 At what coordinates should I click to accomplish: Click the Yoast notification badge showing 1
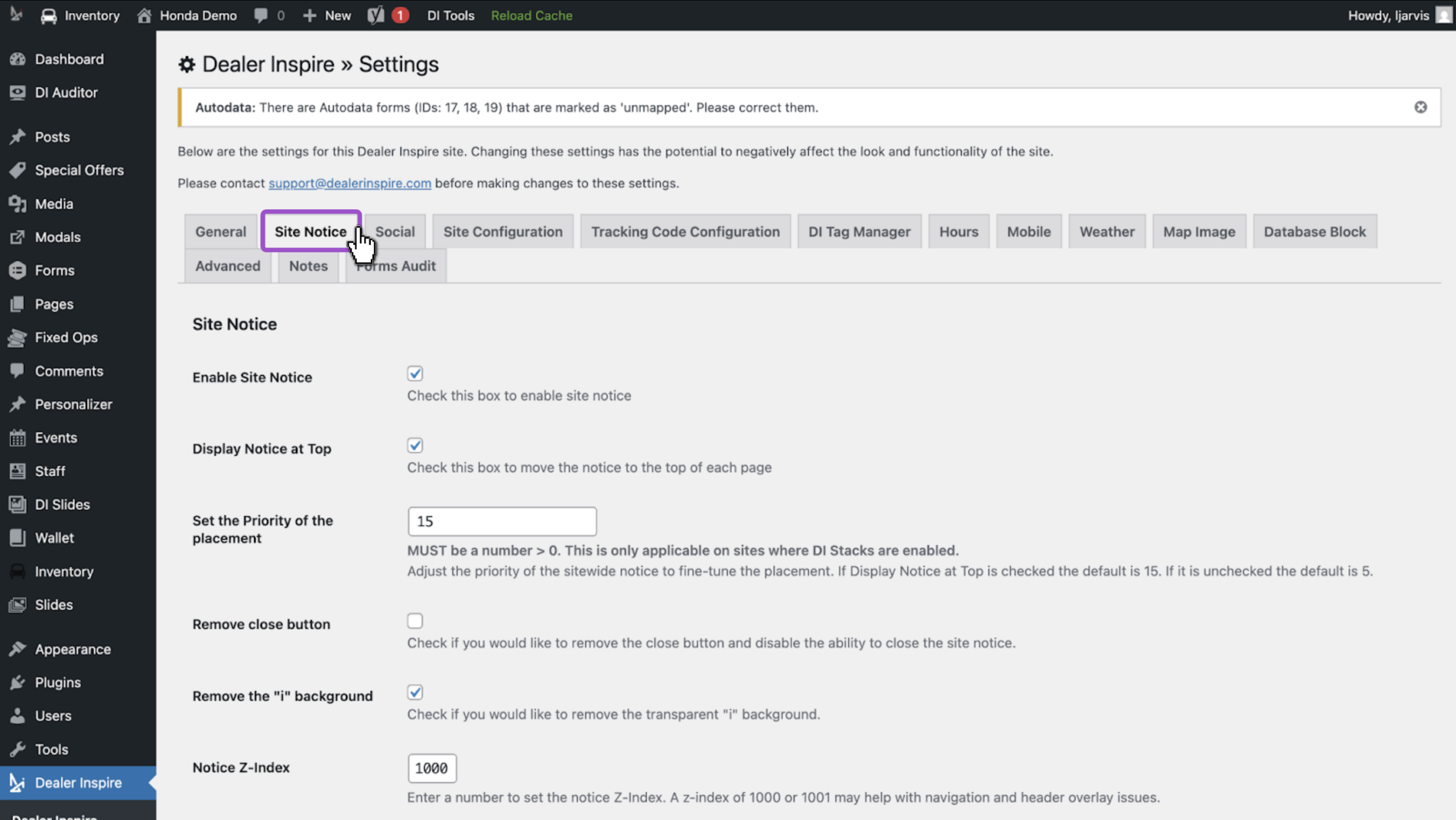[400, 15]
